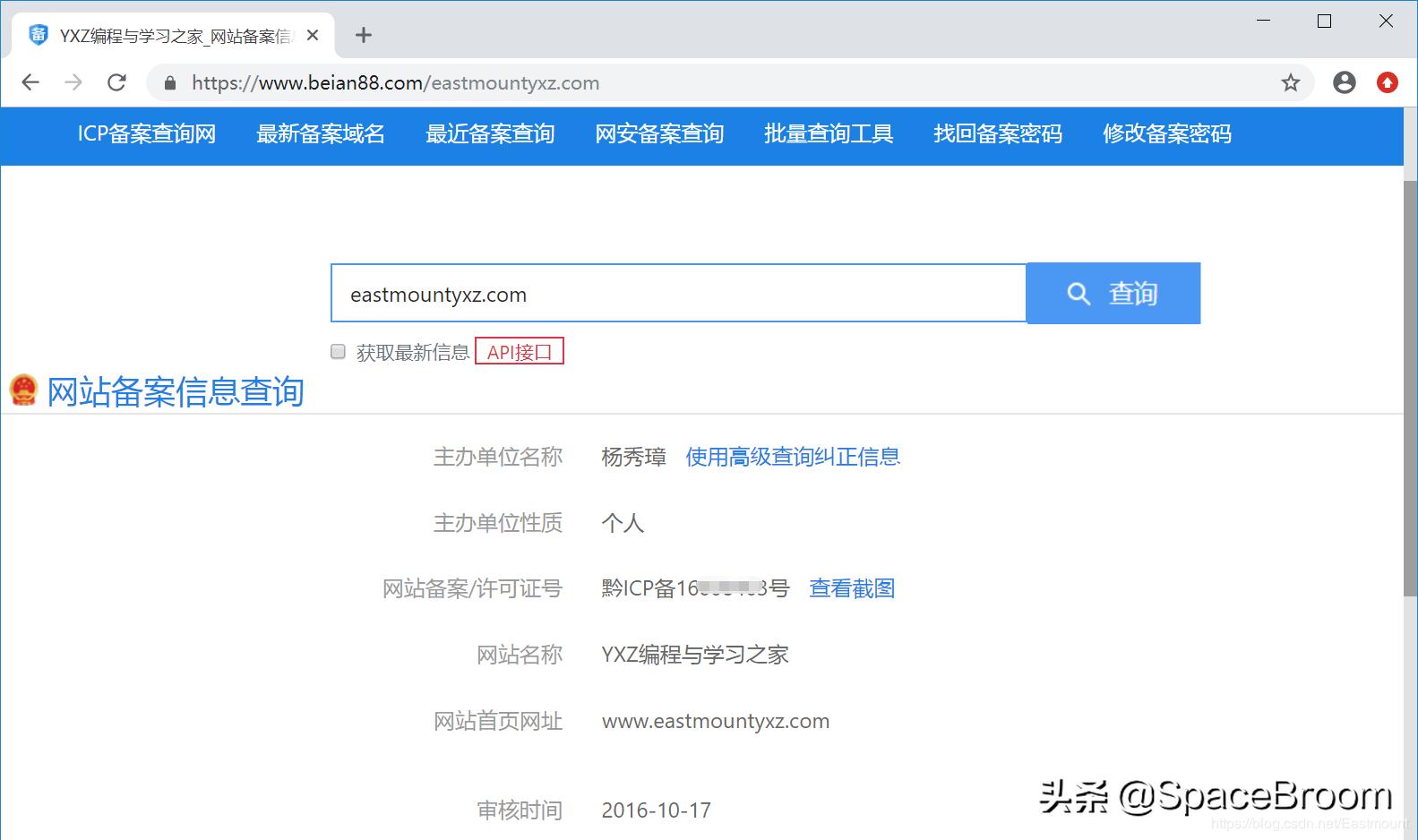Click the owner name 杨秀璋
Image resolution: width=1418 pixels, height=840 pixels.
633,457
